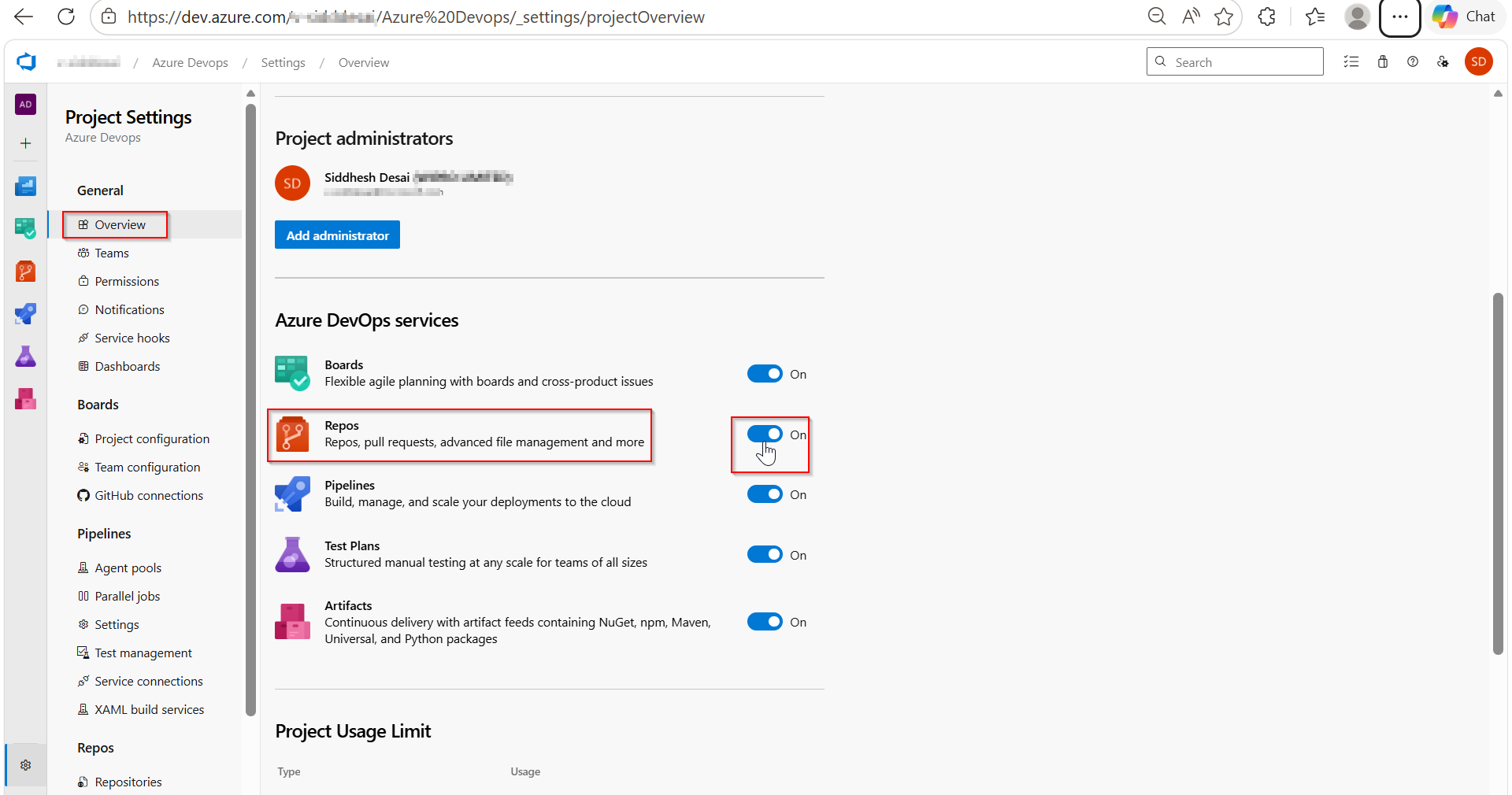
Task: Open browser Settings and more ellipsis
Action: [1399, 17]
